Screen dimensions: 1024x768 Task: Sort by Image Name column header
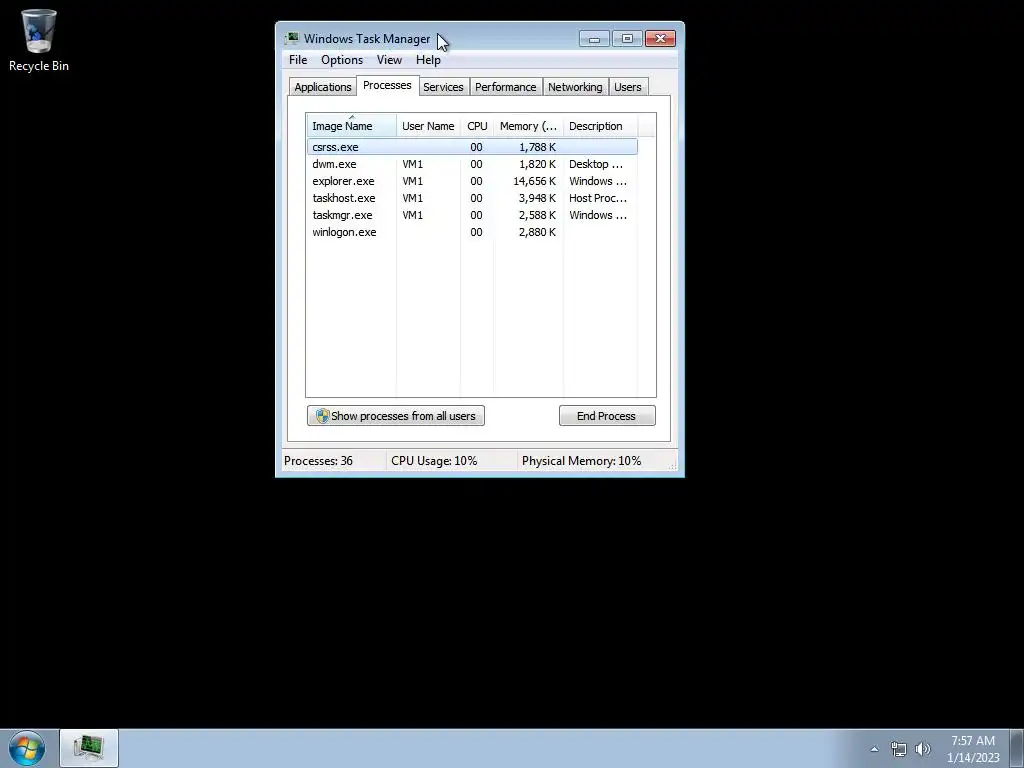(x=351, y=125)
